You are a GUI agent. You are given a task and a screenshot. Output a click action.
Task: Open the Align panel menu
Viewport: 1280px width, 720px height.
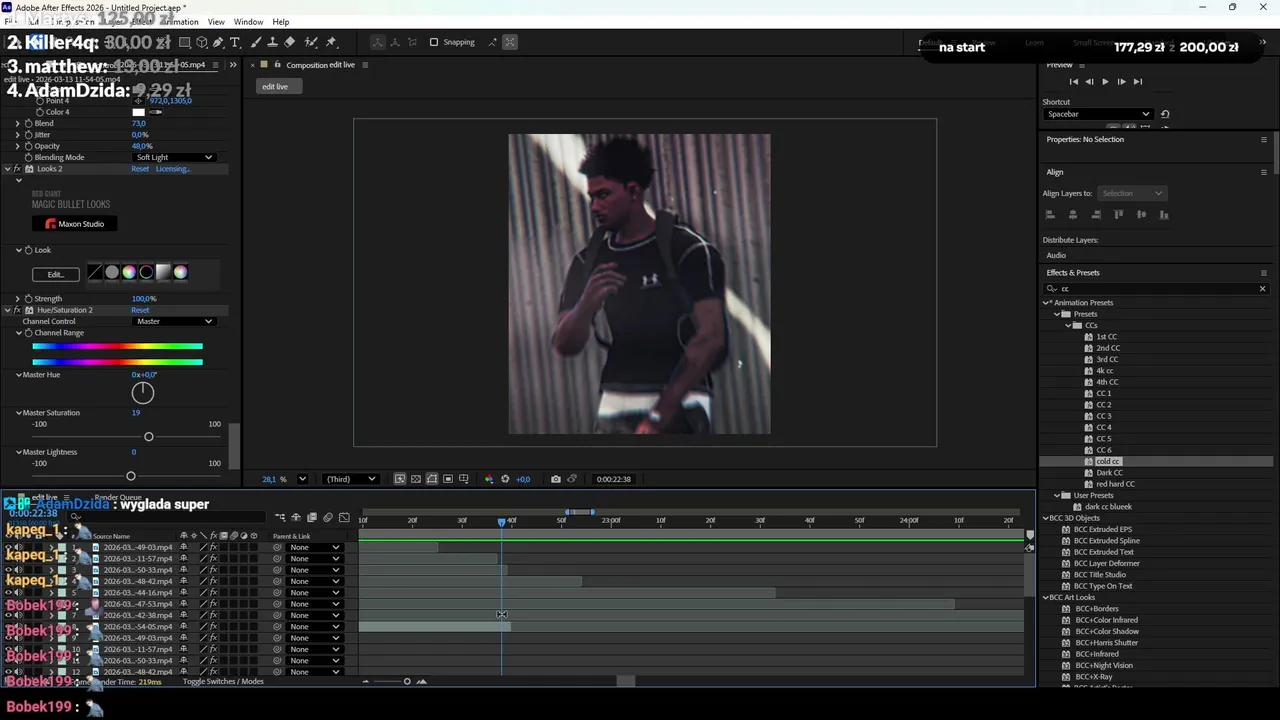1263,172
